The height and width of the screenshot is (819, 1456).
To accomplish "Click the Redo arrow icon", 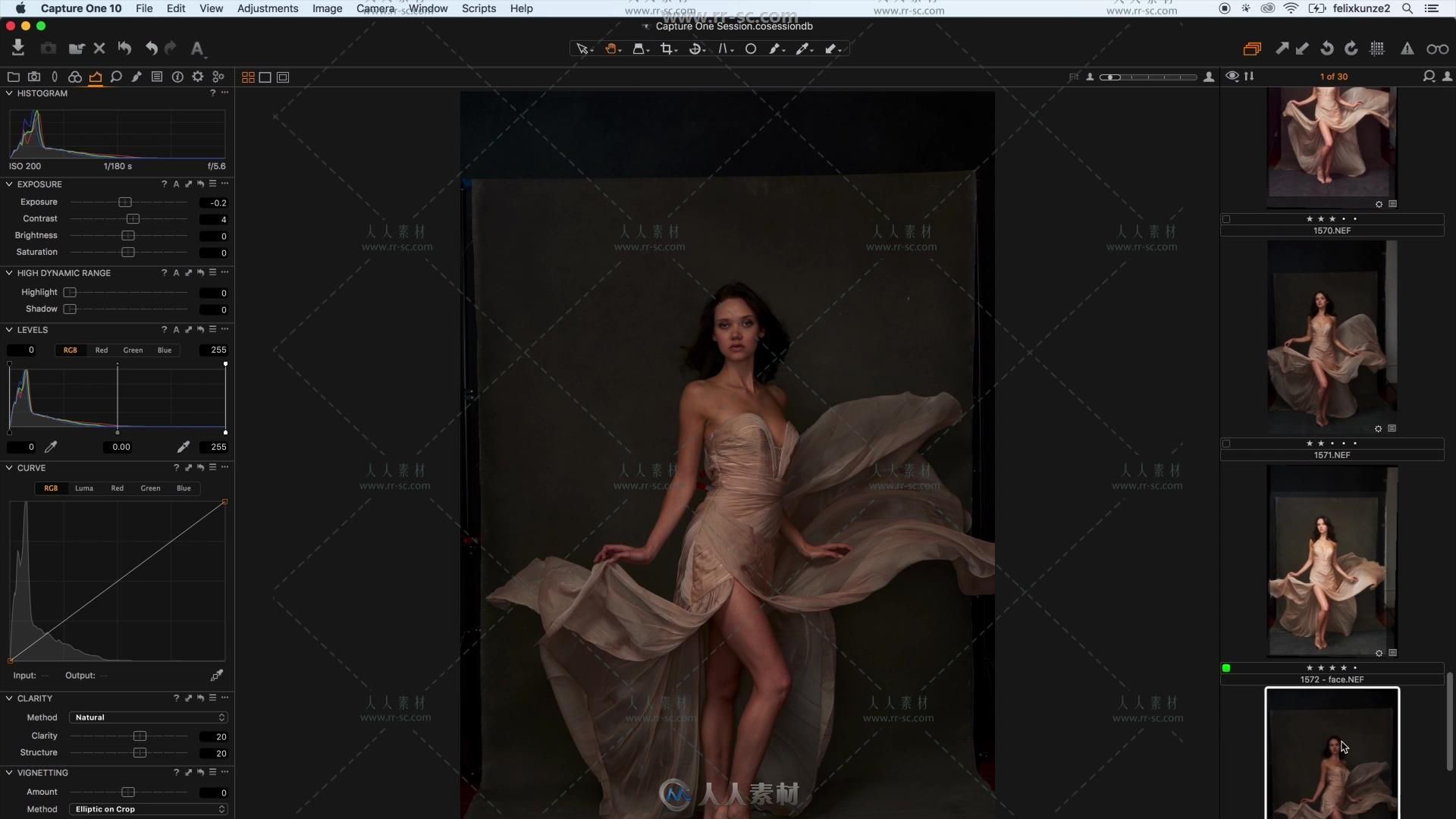I will (x=171, y=49).
